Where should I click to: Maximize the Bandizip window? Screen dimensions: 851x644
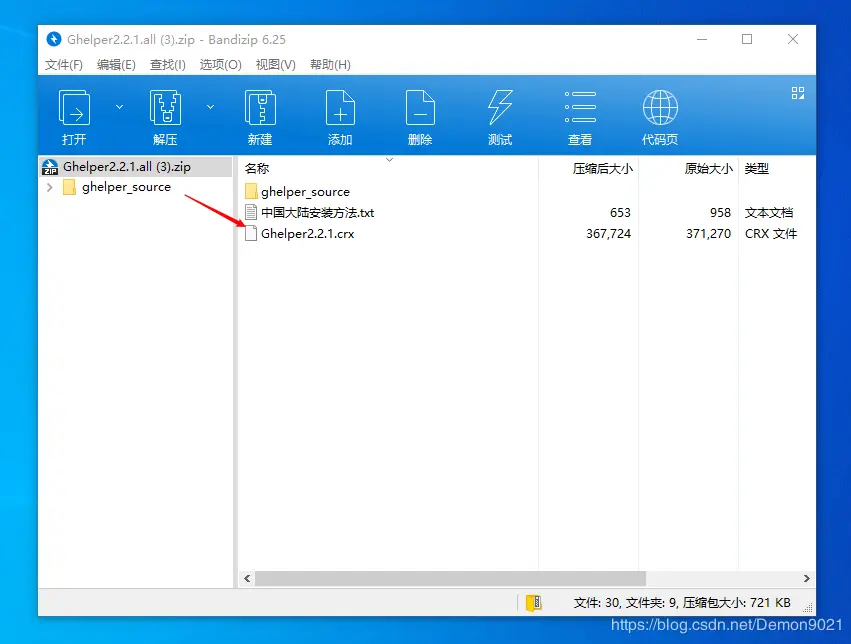coord(747,39)
